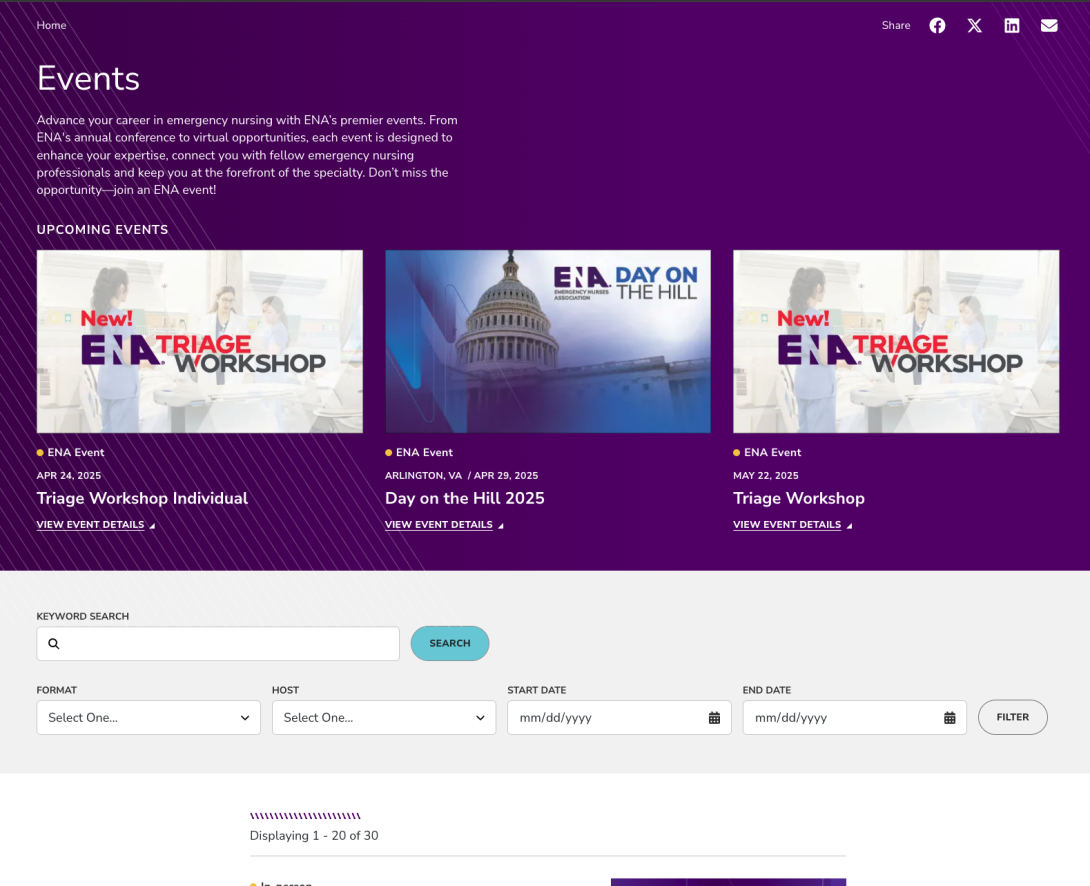The width and height of the screenshot is (1090, 886).
Task: Click the 'UPCOMING EVENTS' heading
Action: (102, 230)
